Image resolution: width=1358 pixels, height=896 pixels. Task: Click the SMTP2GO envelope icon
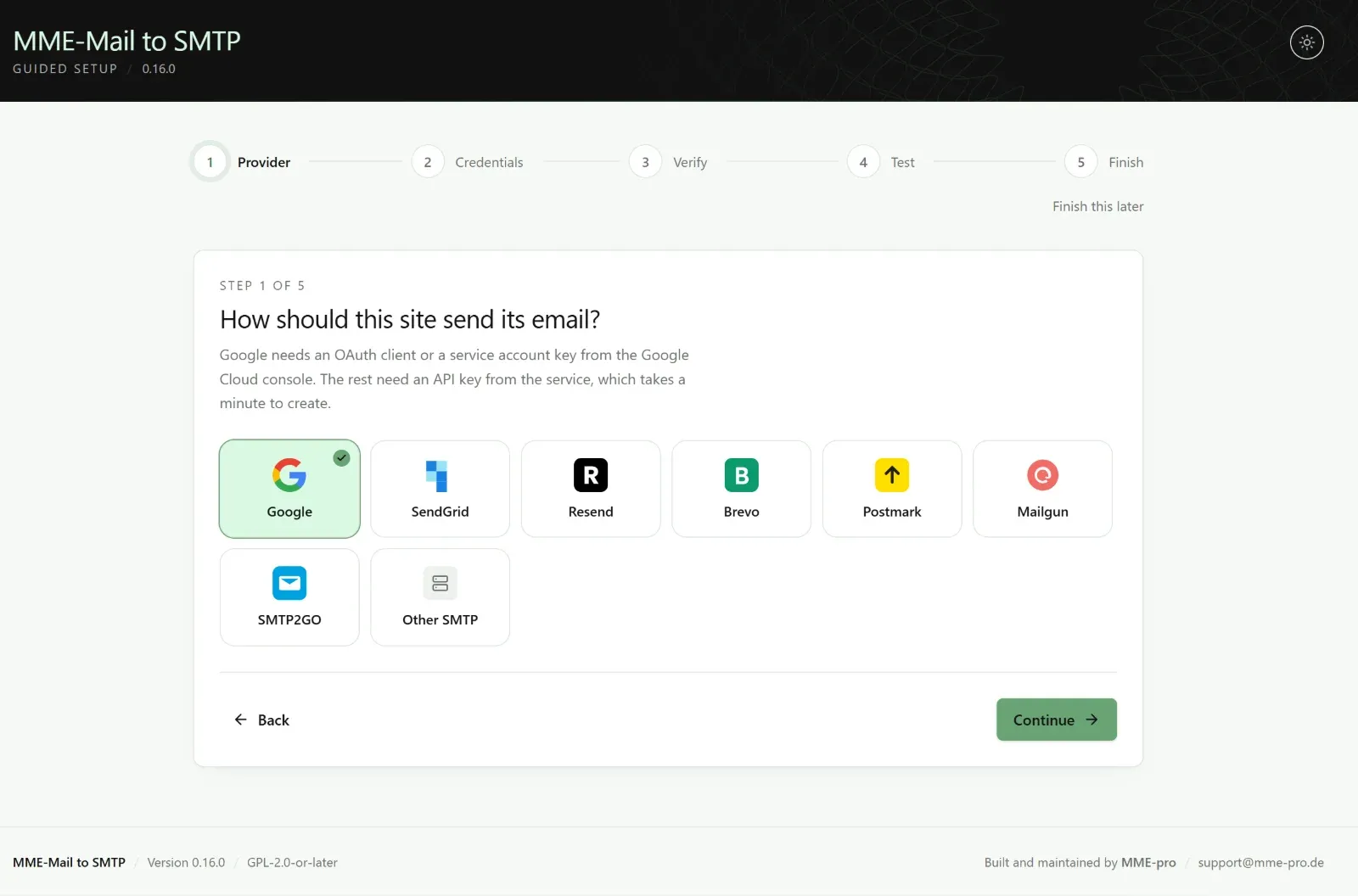(289, 583)
